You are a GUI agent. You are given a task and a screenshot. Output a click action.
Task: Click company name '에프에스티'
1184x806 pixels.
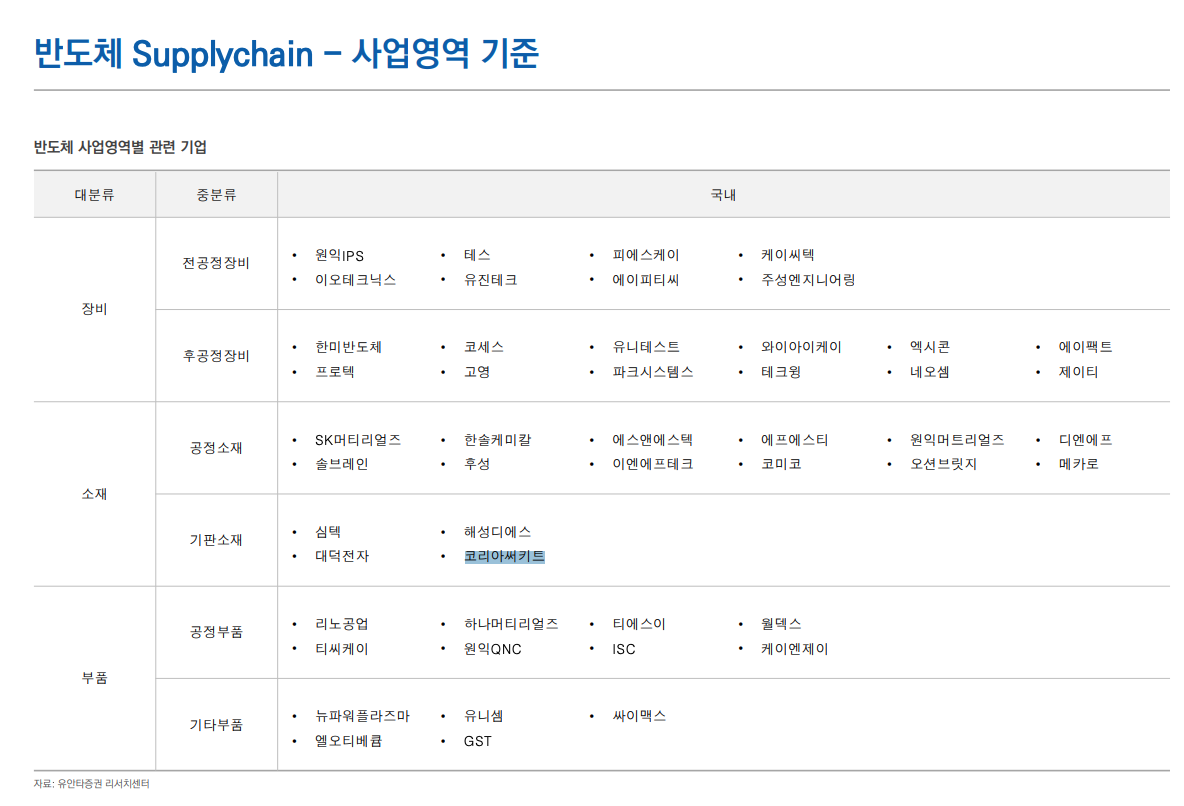point(794,440)
